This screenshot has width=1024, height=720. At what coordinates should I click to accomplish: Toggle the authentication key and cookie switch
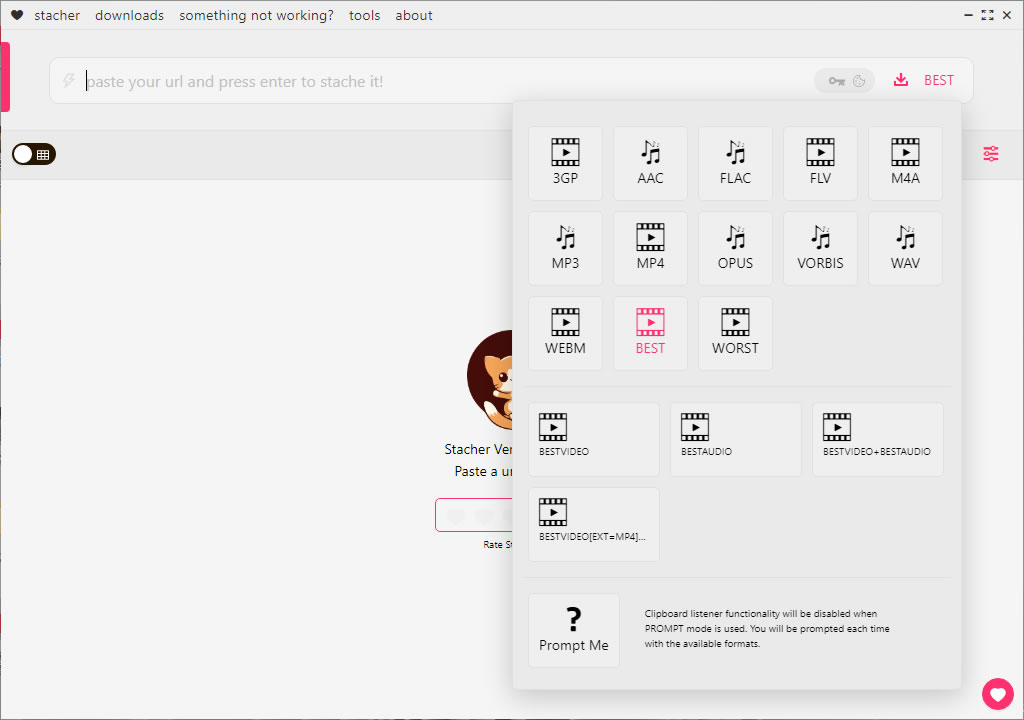pyautogui.click(x=845, y=81)
